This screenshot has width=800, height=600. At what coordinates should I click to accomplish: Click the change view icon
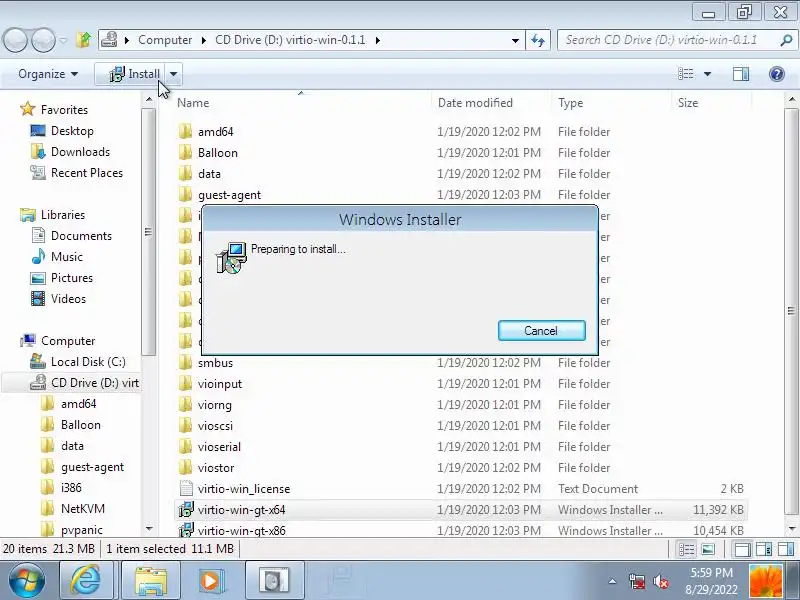click(685, 74)
